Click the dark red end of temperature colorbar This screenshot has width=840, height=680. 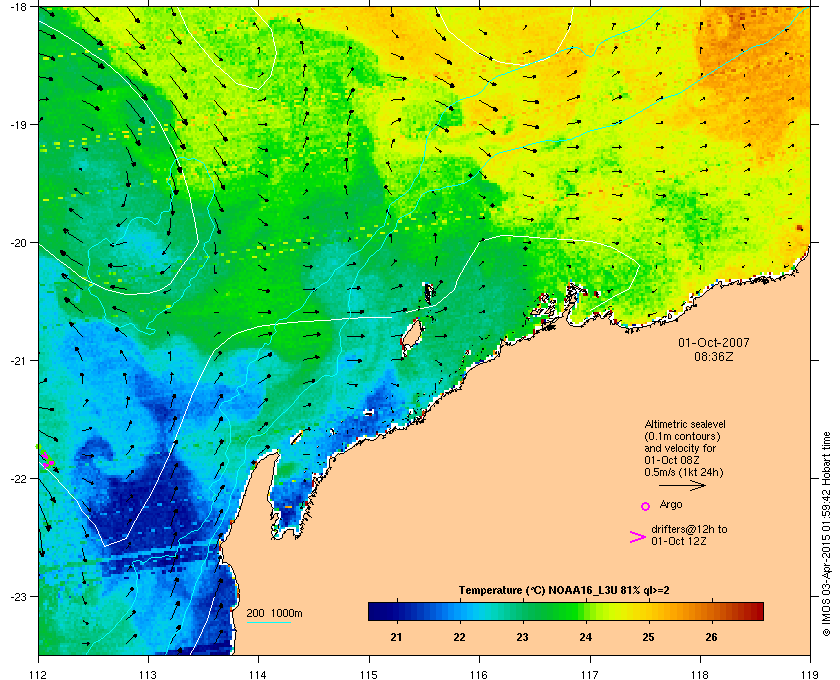click(x=756, y=611)
